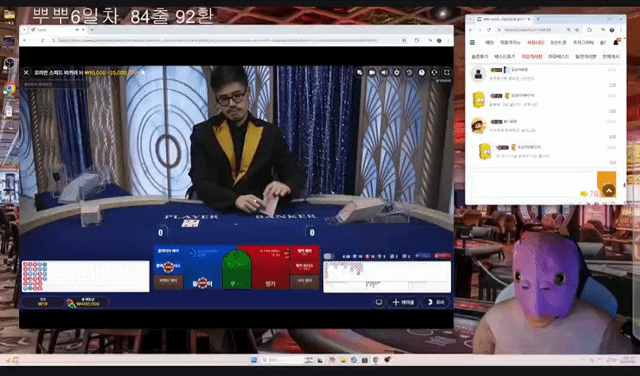Click the big road scoreboard on the right
This screenshot has width=640, height=376.
[x=387, y=276]
